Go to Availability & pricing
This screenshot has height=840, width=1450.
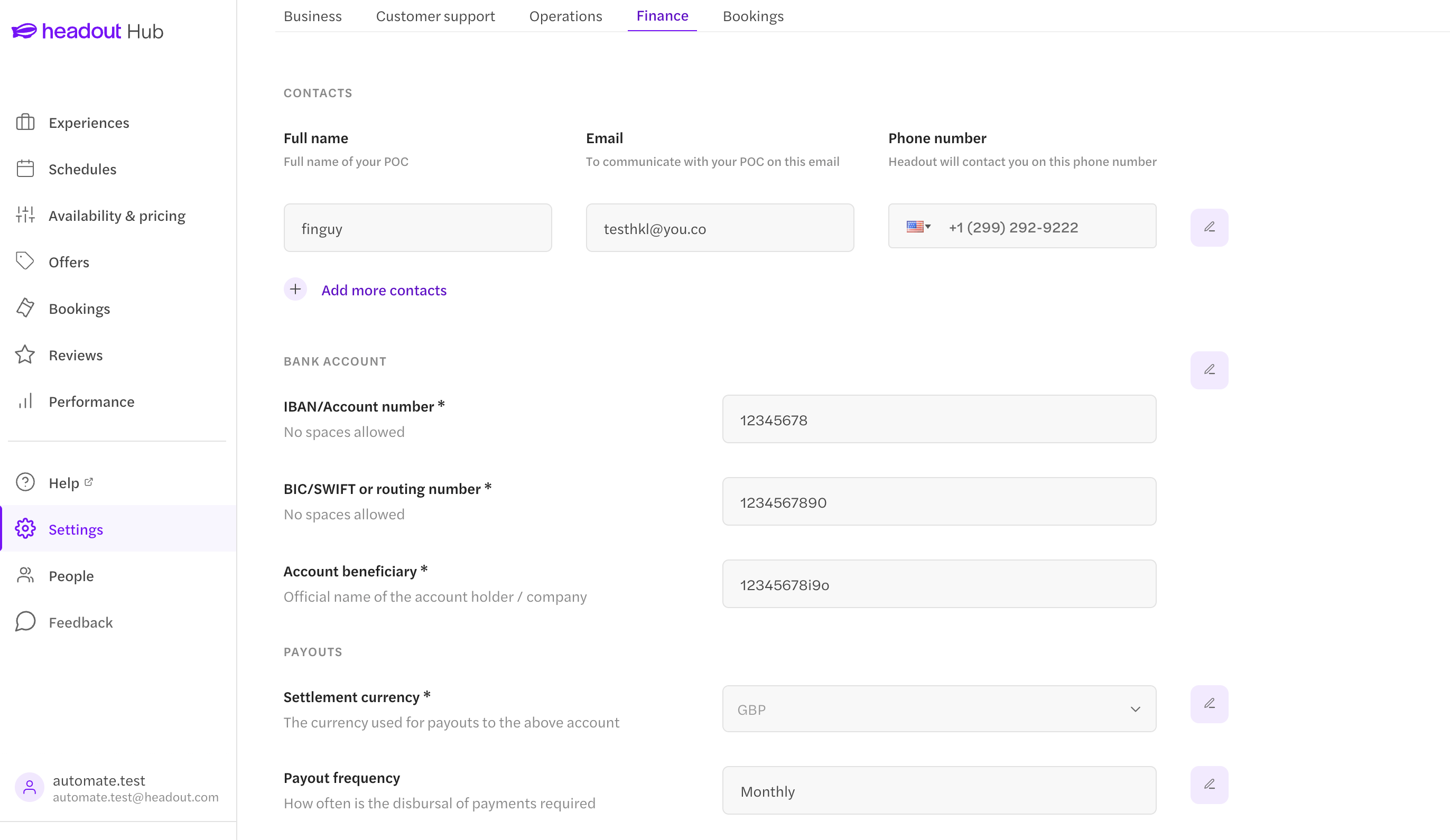[118, 215]
